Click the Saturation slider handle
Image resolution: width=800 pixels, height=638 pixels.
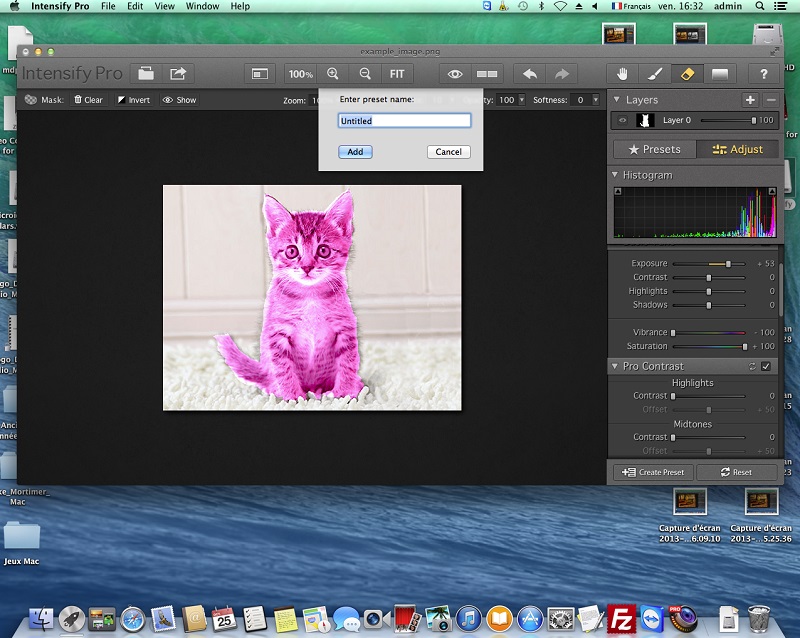pos(745,346)
